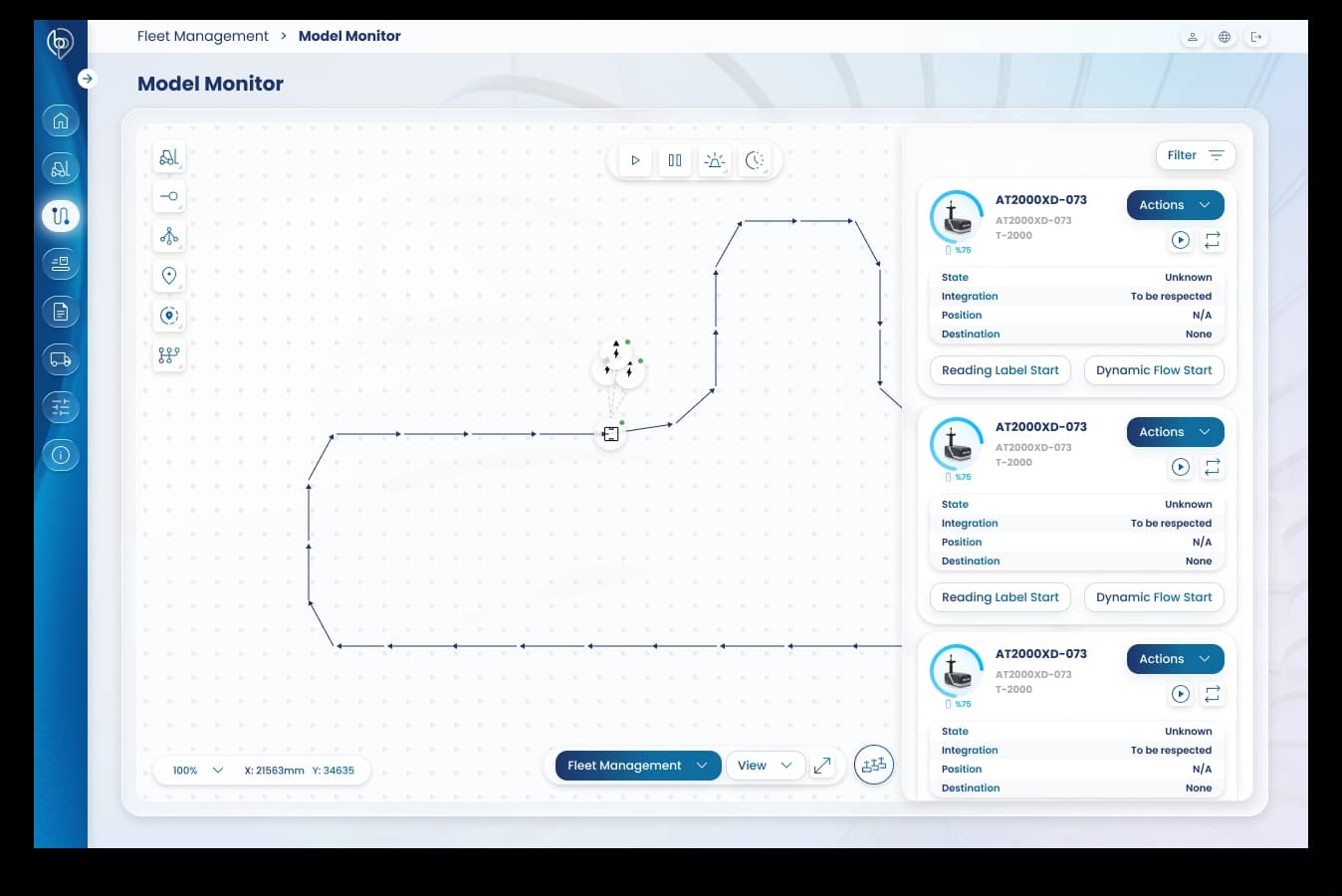Click Dynamic Flow Start on top vehicle card

point(1154,370)
